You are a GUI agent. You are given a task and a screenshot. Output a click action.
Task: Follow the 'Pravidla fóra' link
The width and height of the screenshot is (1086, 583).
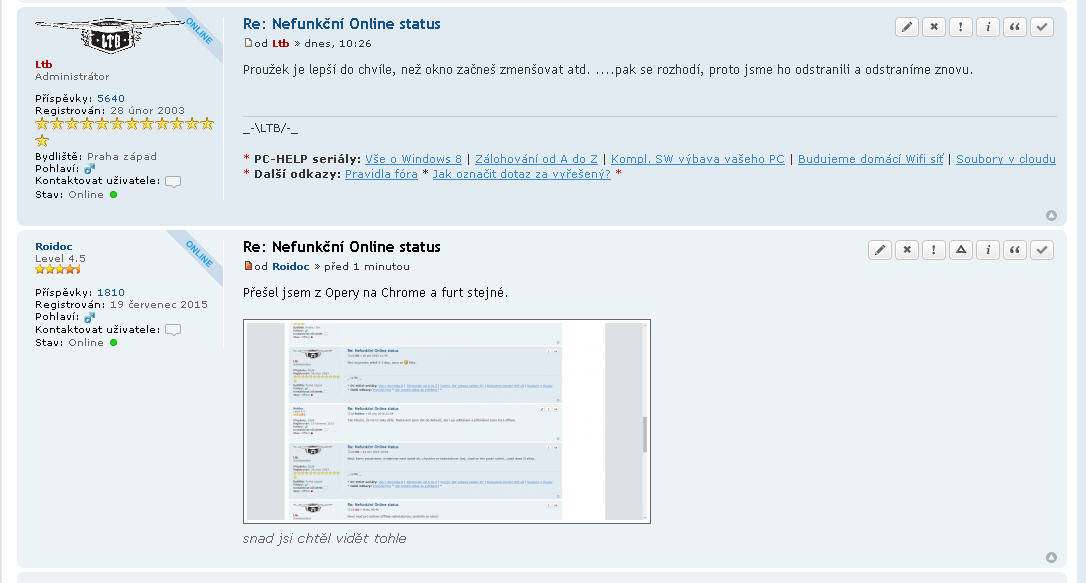tap(381, 174)
